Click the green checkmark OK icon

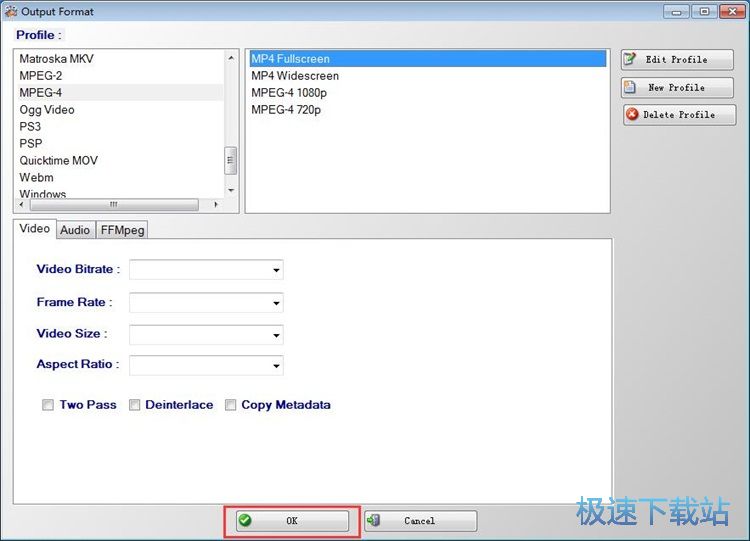tap(245, 520)
